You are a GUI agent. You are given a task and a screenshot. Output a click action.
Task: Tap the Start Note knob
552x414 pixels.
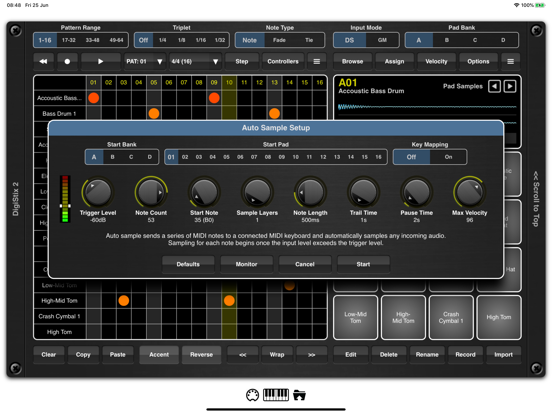click(x=204, y=192)
